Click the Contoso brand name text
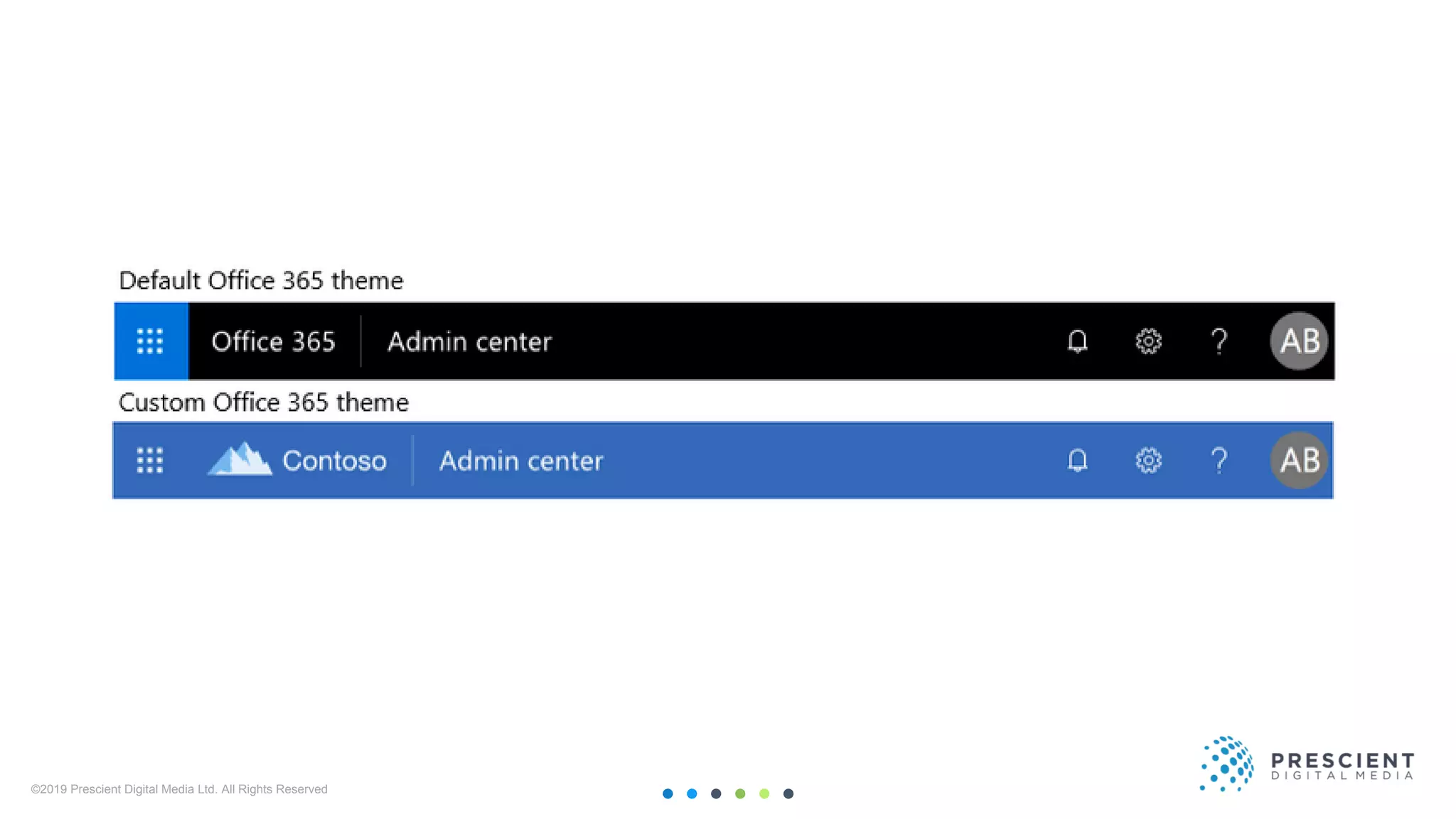This screenshot has height=819, width=1456. coord(334,461)
